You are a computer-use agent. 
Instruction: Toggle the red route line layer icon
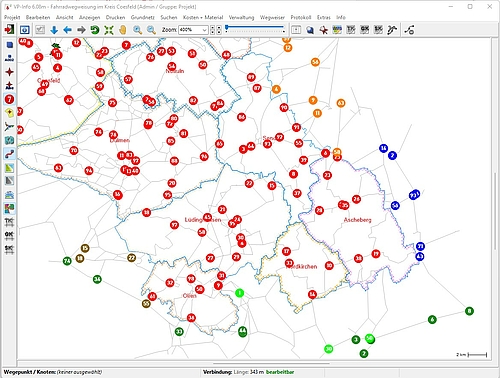[x=9, y=154]
